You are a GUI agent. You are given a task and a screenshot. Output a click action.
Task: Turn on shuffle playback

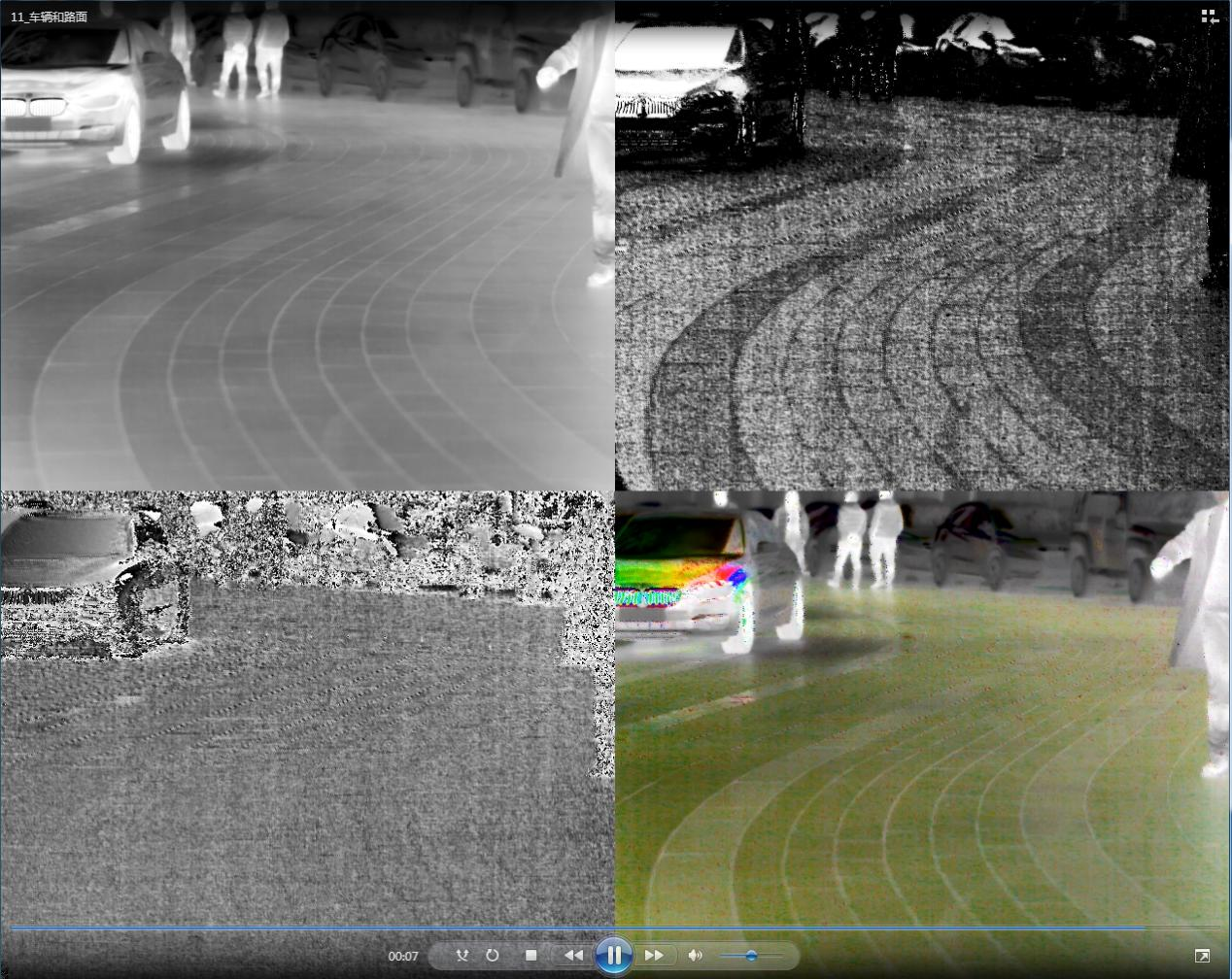coord(462,956)
